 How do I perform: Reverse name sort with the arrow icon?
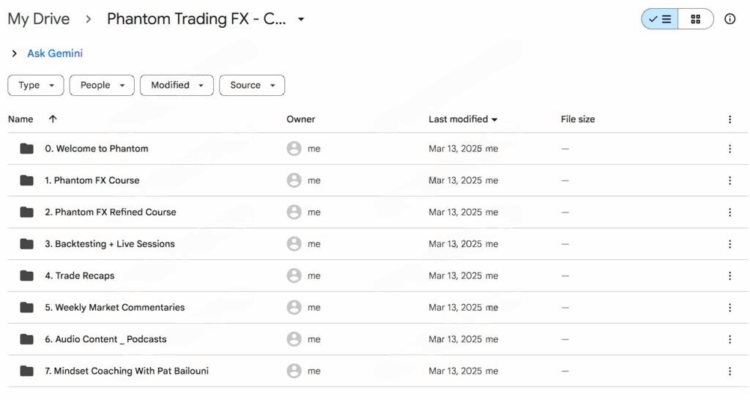click(x=53, y=119)
